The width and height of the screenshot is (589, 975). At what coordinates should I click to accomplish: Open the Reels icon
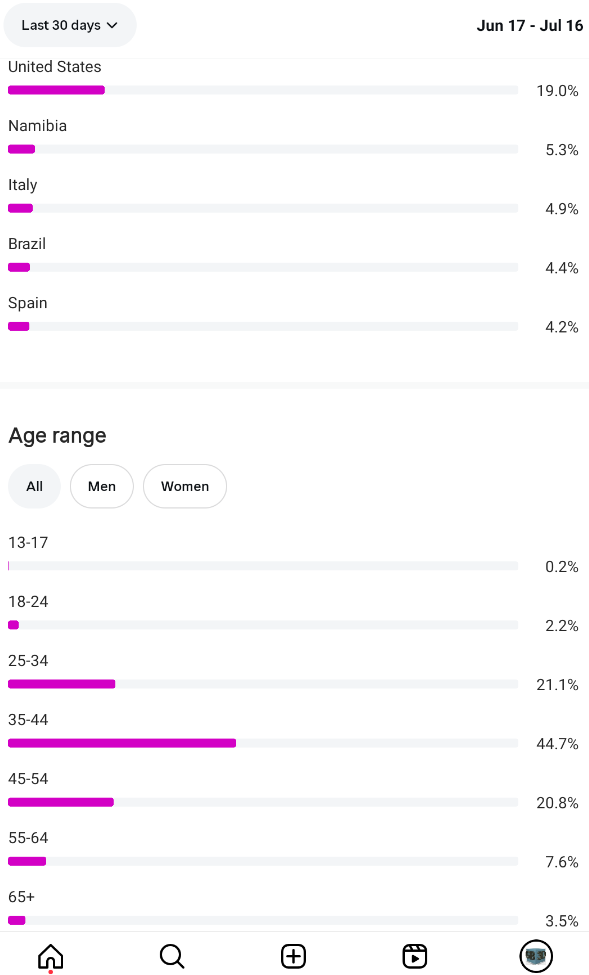click(x=415, y=956)
